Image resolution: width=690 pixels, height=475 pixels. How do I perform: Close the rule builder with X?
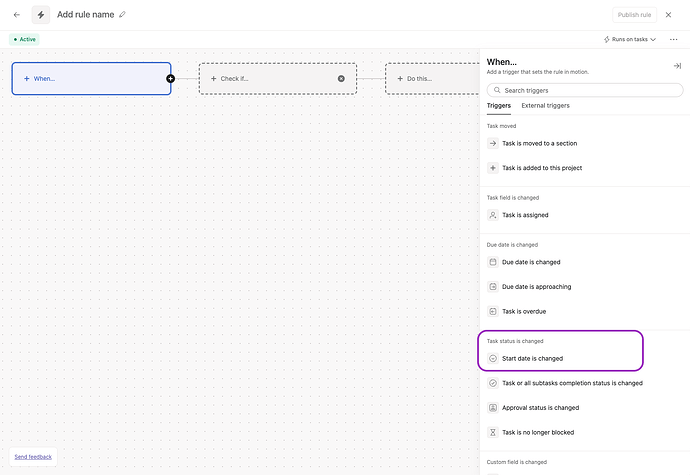pyautogui.click(x=668, y=15)
